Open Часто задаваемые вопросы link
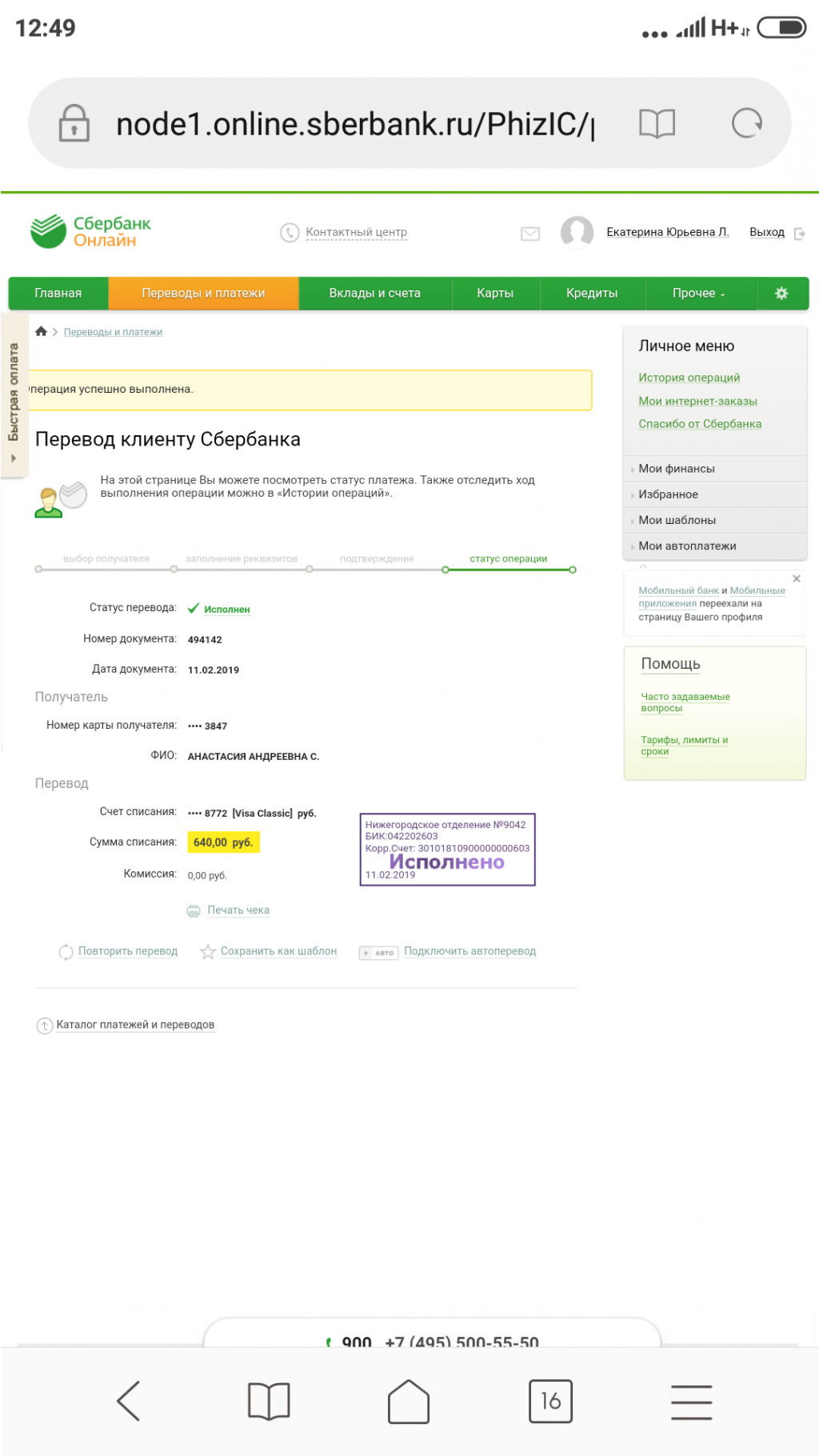The image size is (819, 1456). click(x=685, y=702)
